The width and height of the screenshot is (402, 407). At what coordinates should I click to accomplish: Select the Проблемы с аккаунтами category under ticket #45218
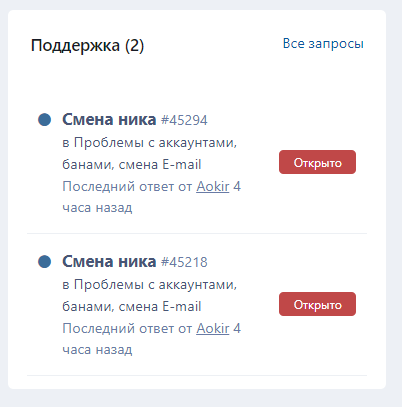155,285
